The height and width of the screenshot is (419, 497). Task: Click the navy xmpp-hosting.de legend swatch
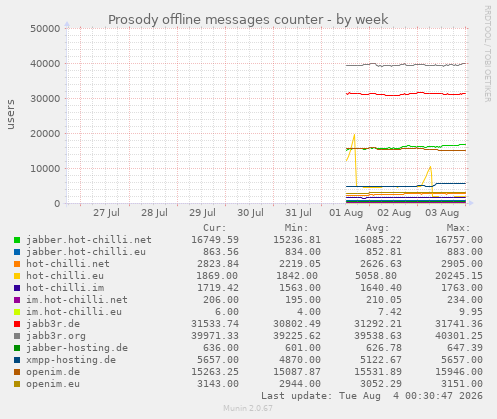[x=17, y=360]
